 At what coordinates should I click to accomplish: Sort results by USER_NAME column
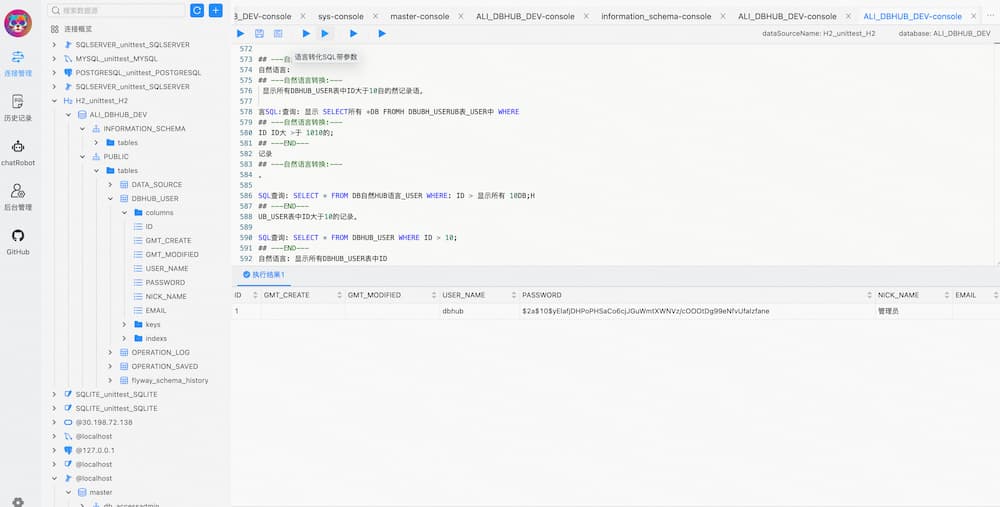coord(514,295)
